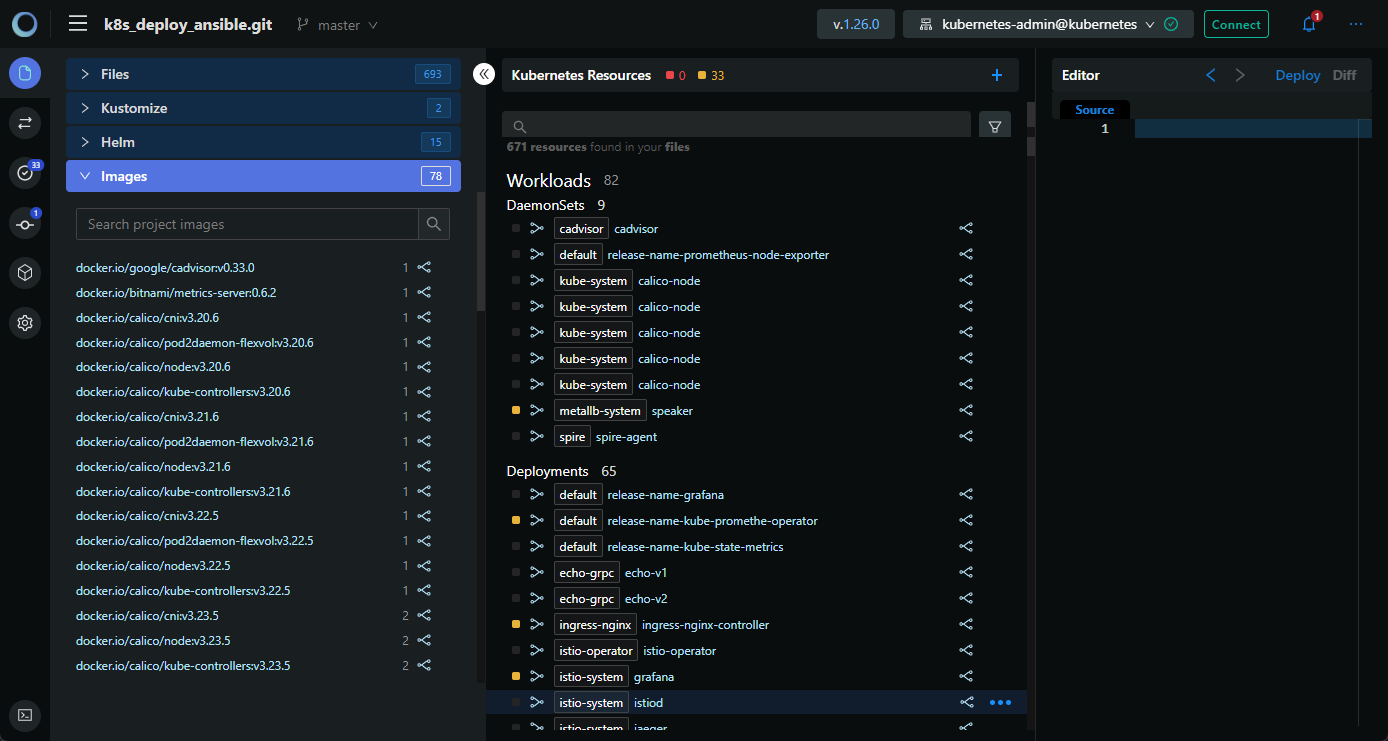Toggle yellow checkbox for istio-system grafana

(x=516, y=677)
